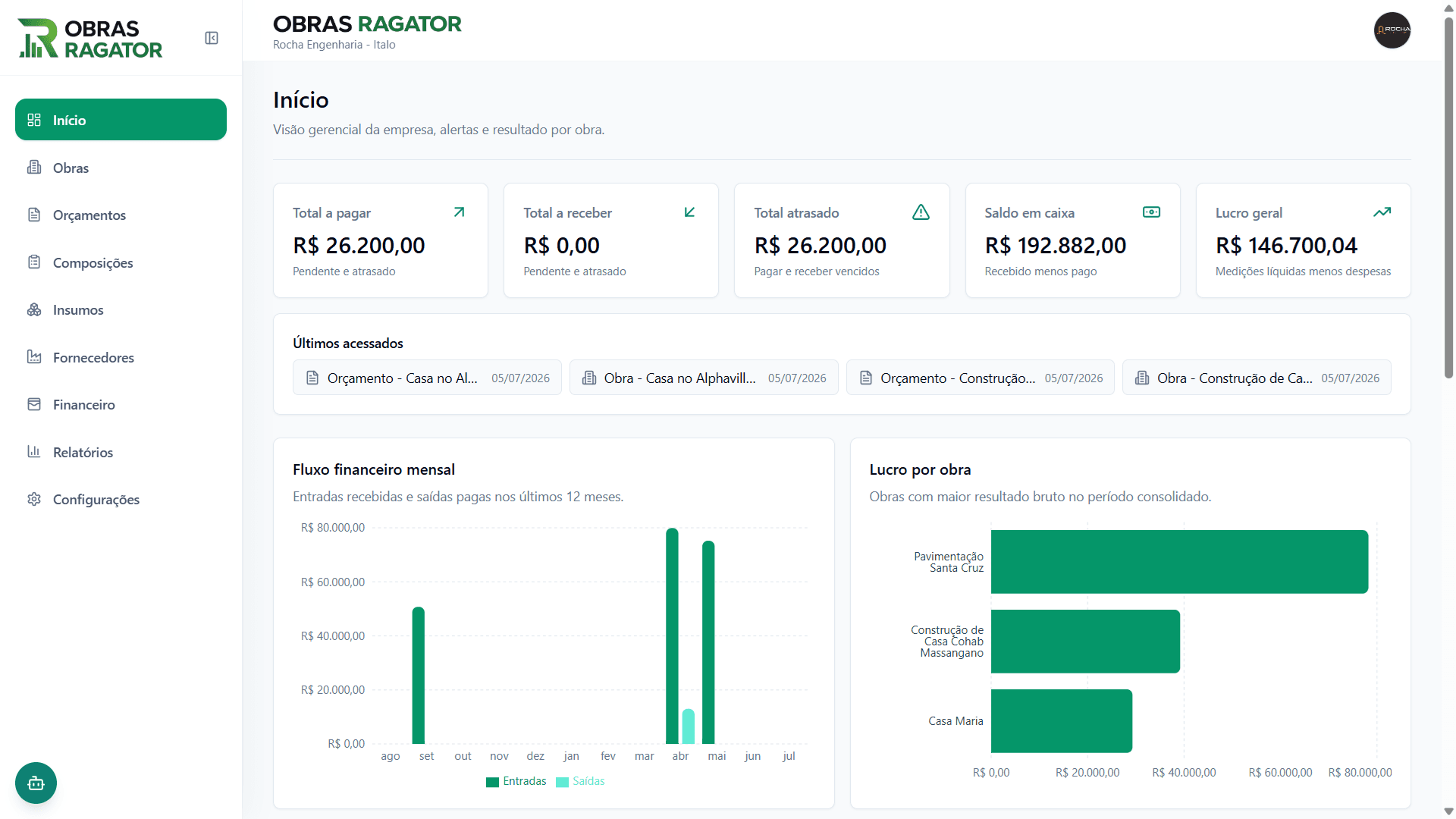
Task: Click the Configurações gear icon in sidebar
Action: (34, 499)
